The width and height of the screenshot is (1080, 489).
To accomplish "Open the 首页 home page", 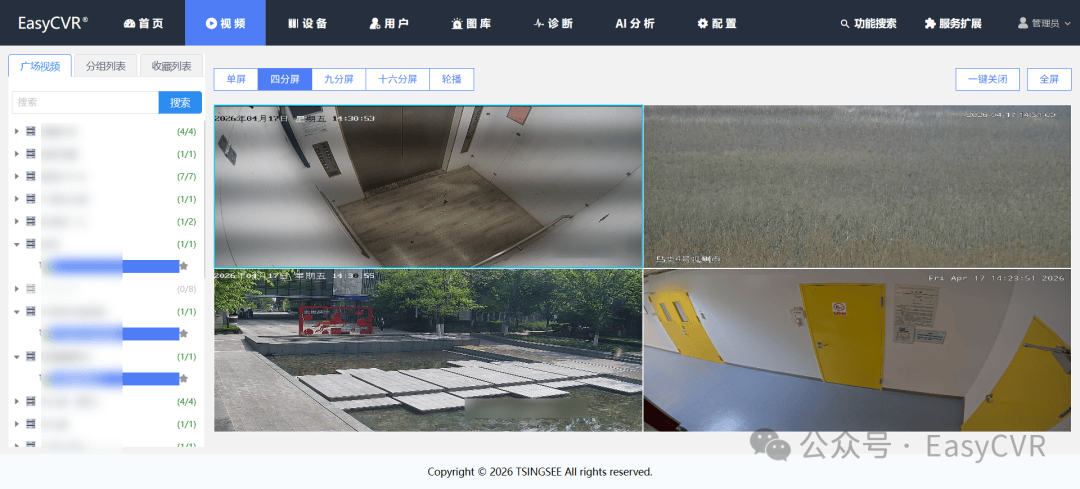I will click(143, 23).
